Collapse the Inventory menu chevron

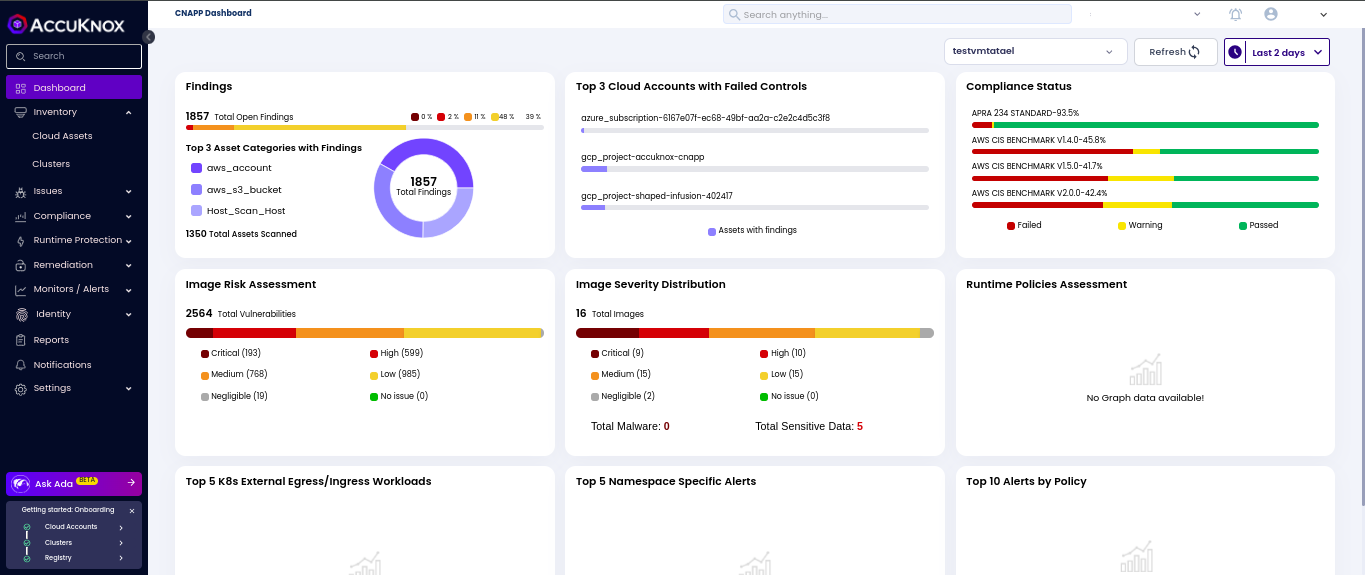[x=128, y=113]
